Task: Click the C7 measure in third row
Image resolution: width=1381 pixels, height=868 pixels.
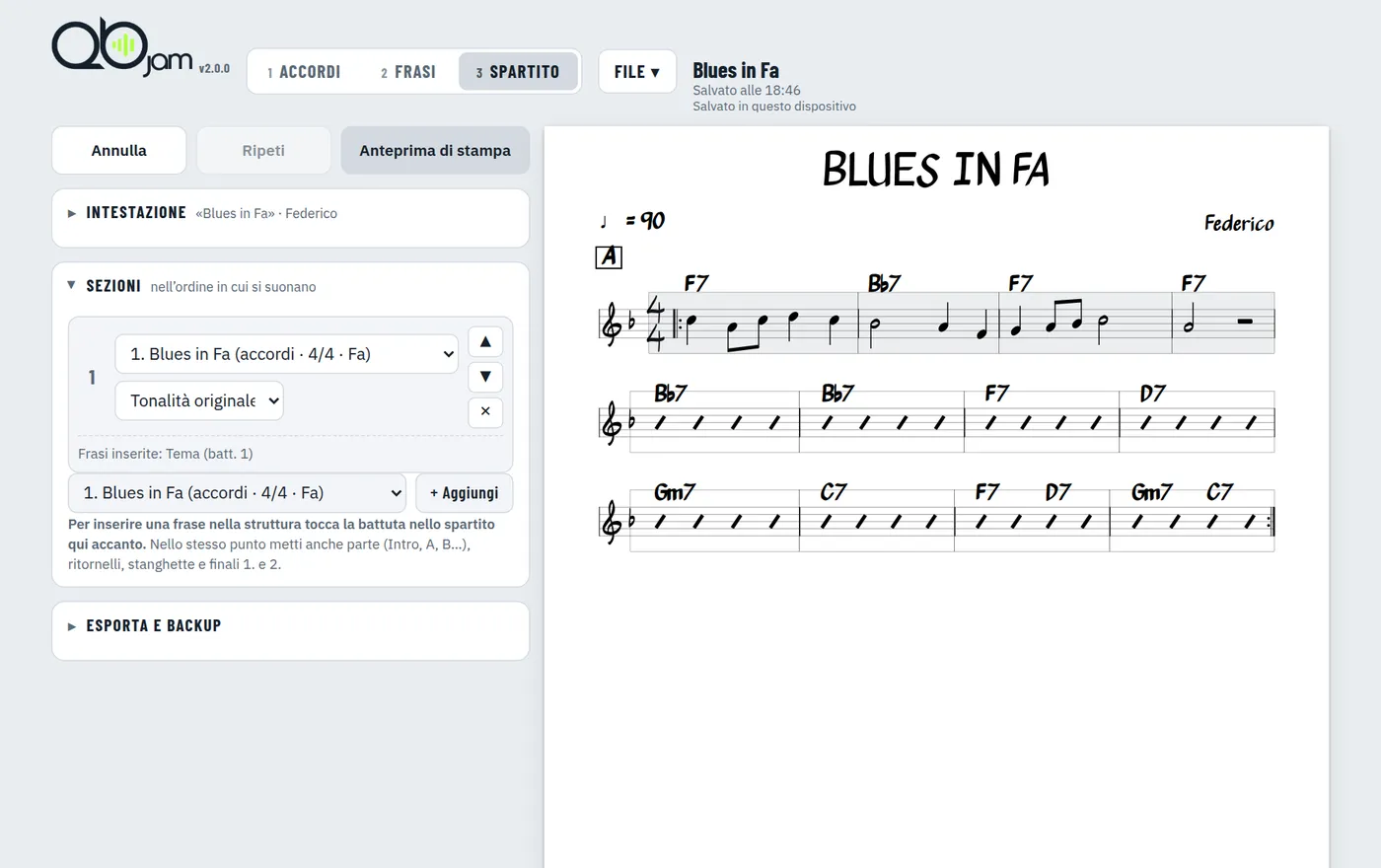Action: [877, 521]
